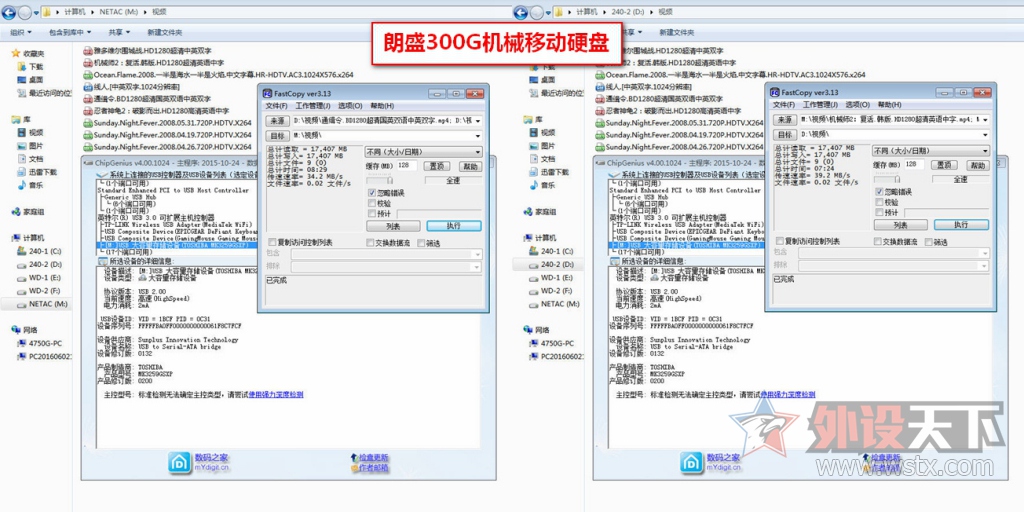Open 视频 library in left Explorer sidebar
This screenshot has height=512, width=1024.
30,133
